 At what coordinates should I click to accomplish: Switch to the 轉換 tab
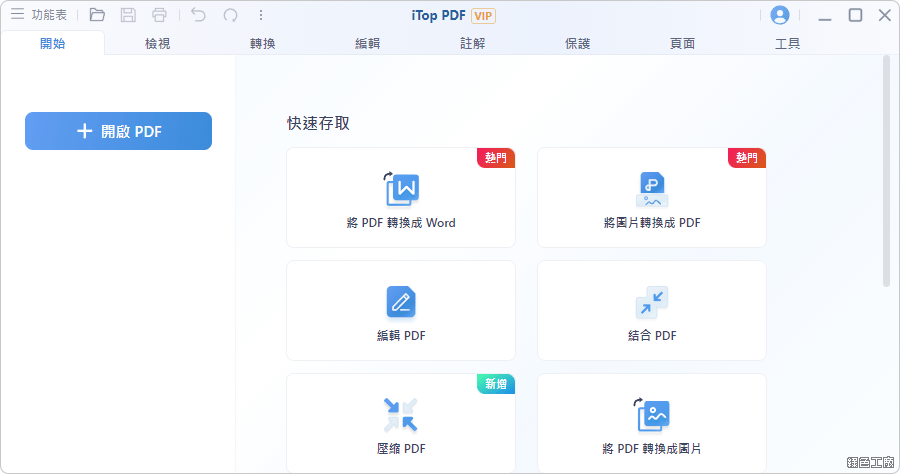pos(262,43)
